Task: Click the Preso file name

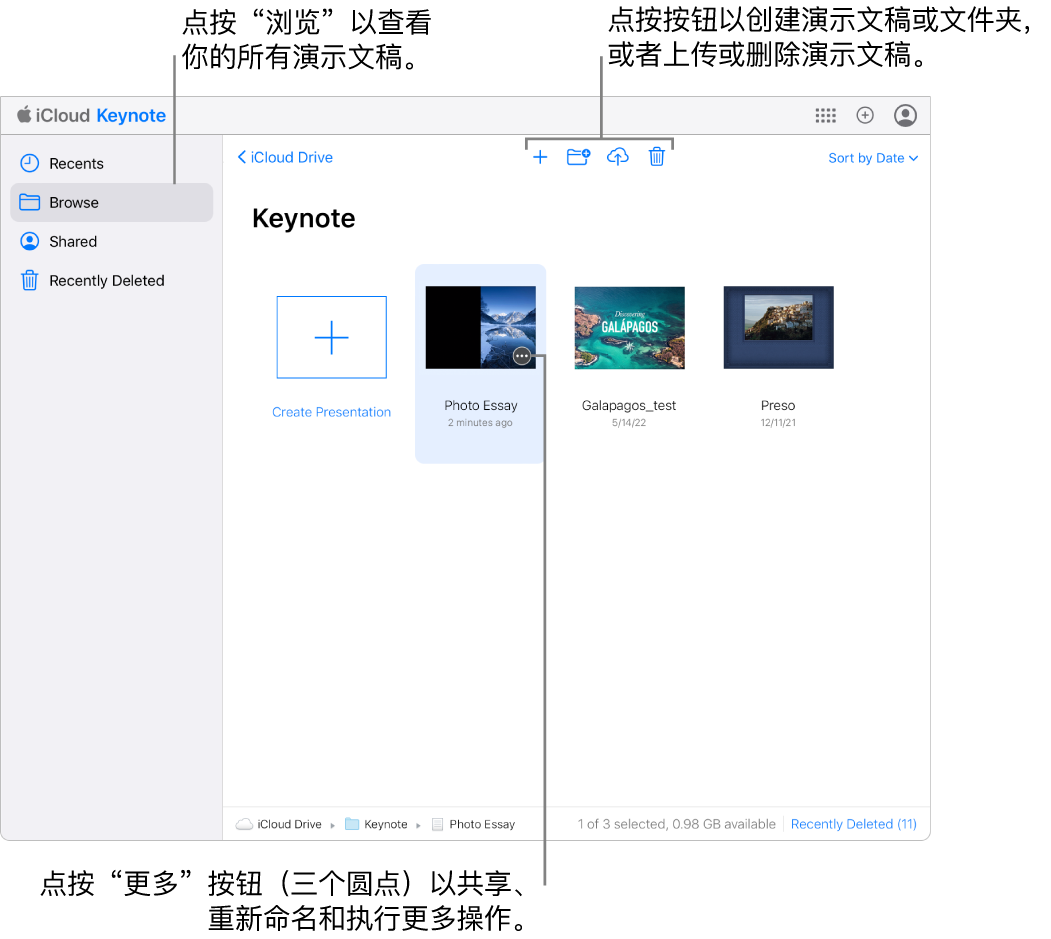Action: pyautogui.click(x=778, y=405)
